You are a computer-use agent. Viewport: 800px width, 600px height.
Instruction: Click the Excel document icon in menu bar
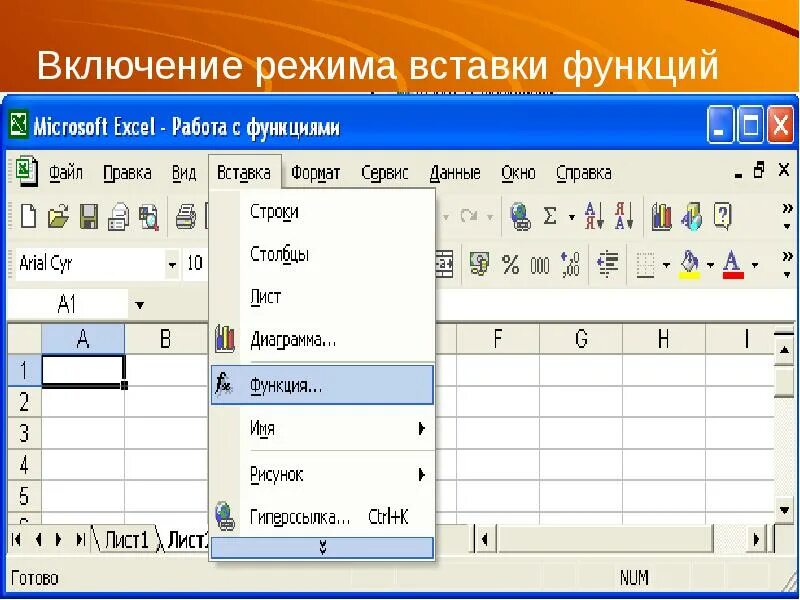[26, 171]
